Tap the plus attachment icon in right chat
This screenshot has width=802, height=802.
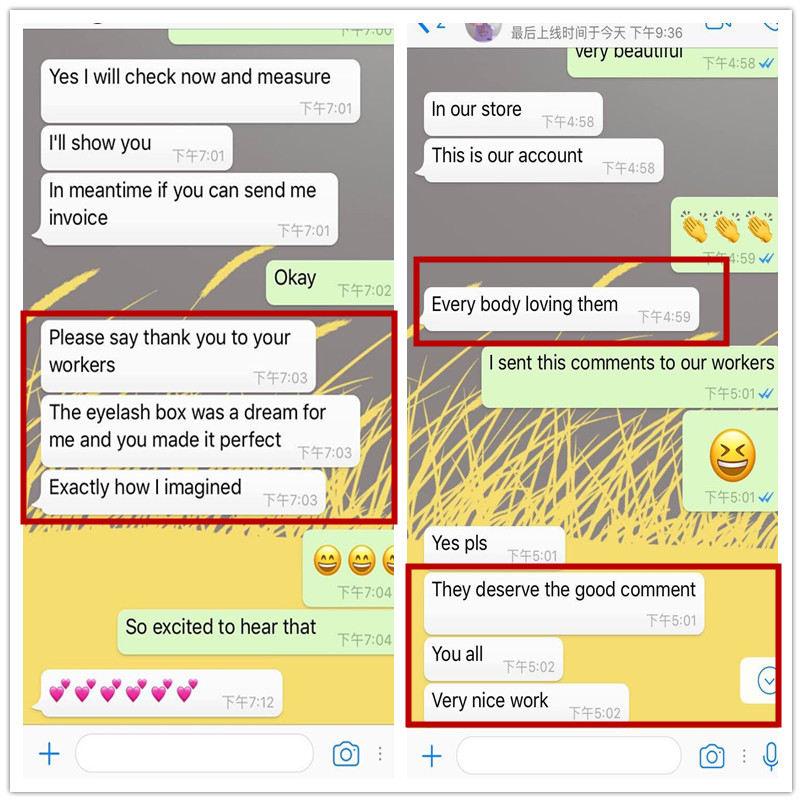pyautogui.click(x=432, y=756)
